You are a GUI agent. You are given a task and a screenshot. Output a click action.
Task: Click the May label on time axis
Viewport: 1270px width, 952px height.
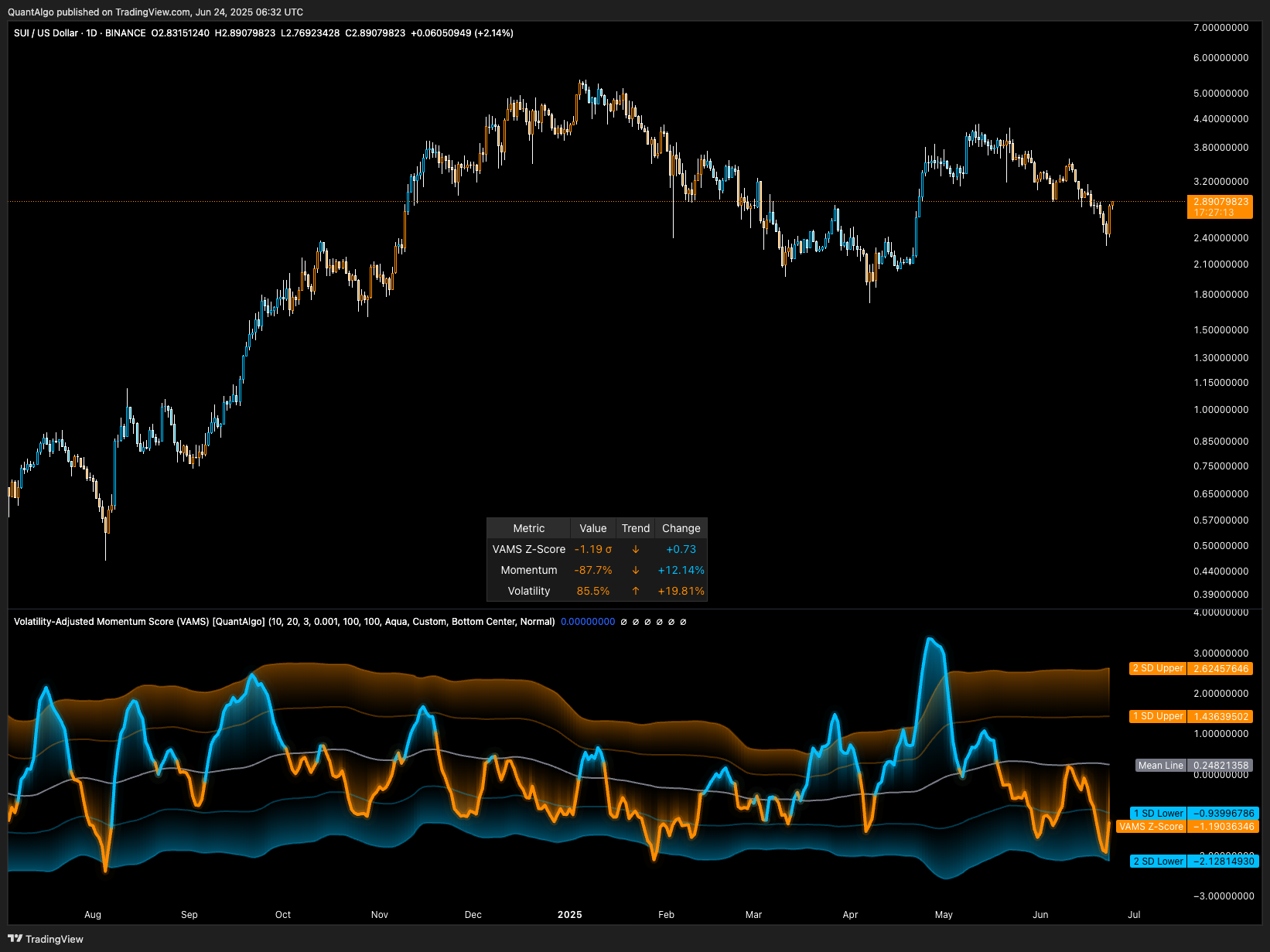click(944, 915)
